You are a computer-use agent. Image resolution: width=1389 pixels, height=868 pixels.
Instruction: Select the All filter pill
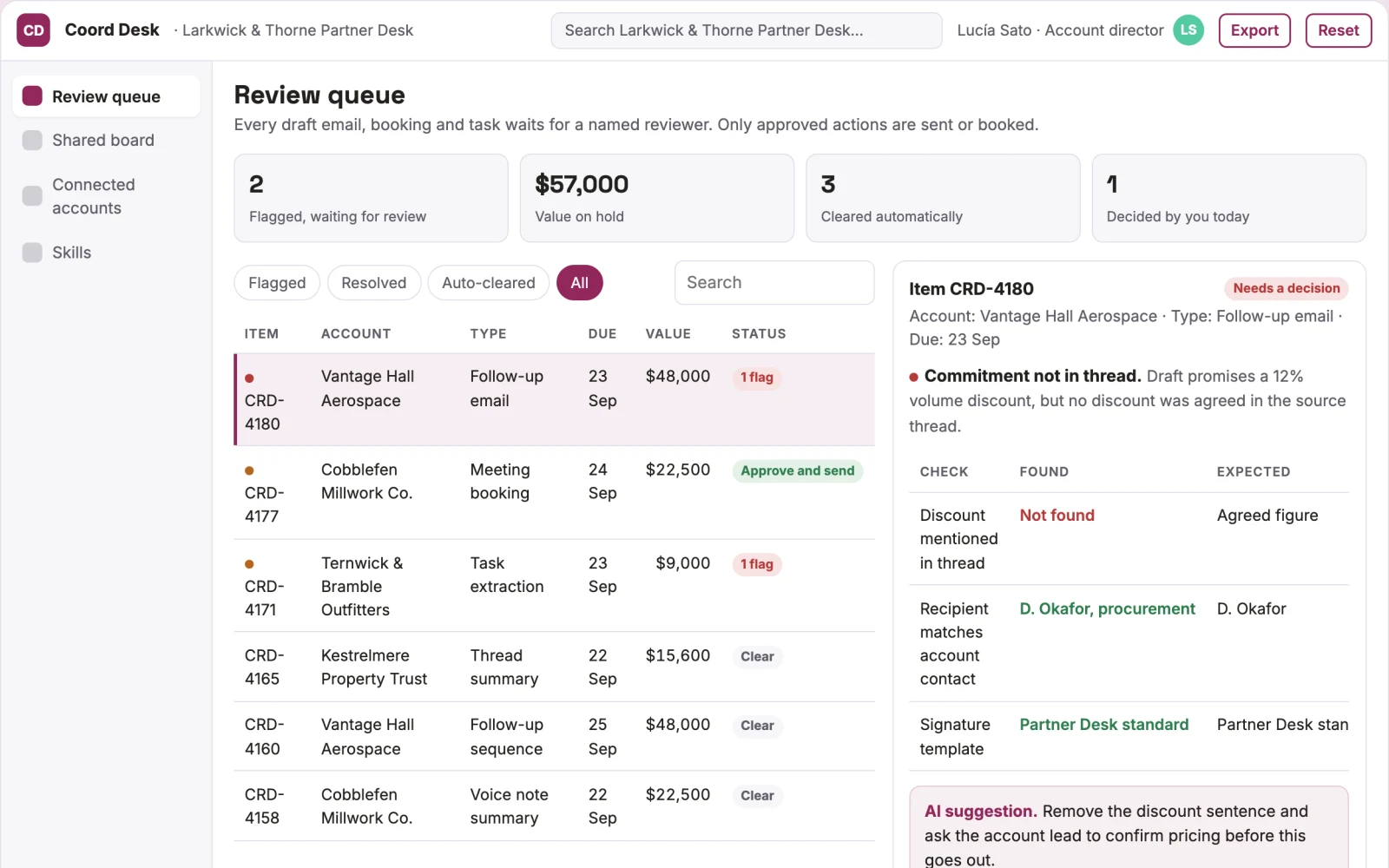(x=580, y=283)
